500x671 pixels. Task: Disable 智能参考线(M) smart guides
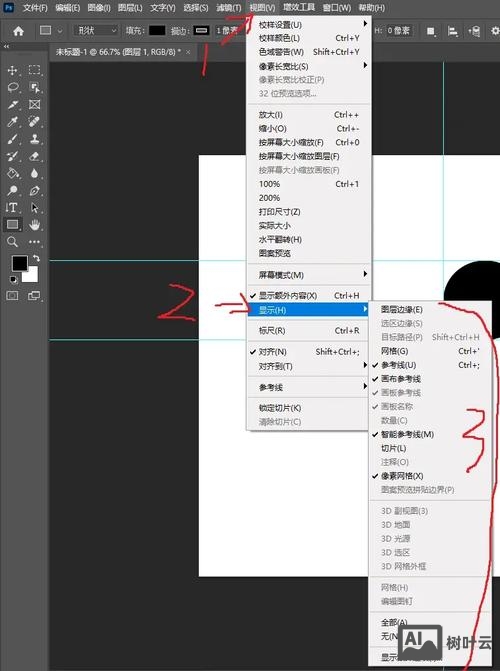point(430,434)
